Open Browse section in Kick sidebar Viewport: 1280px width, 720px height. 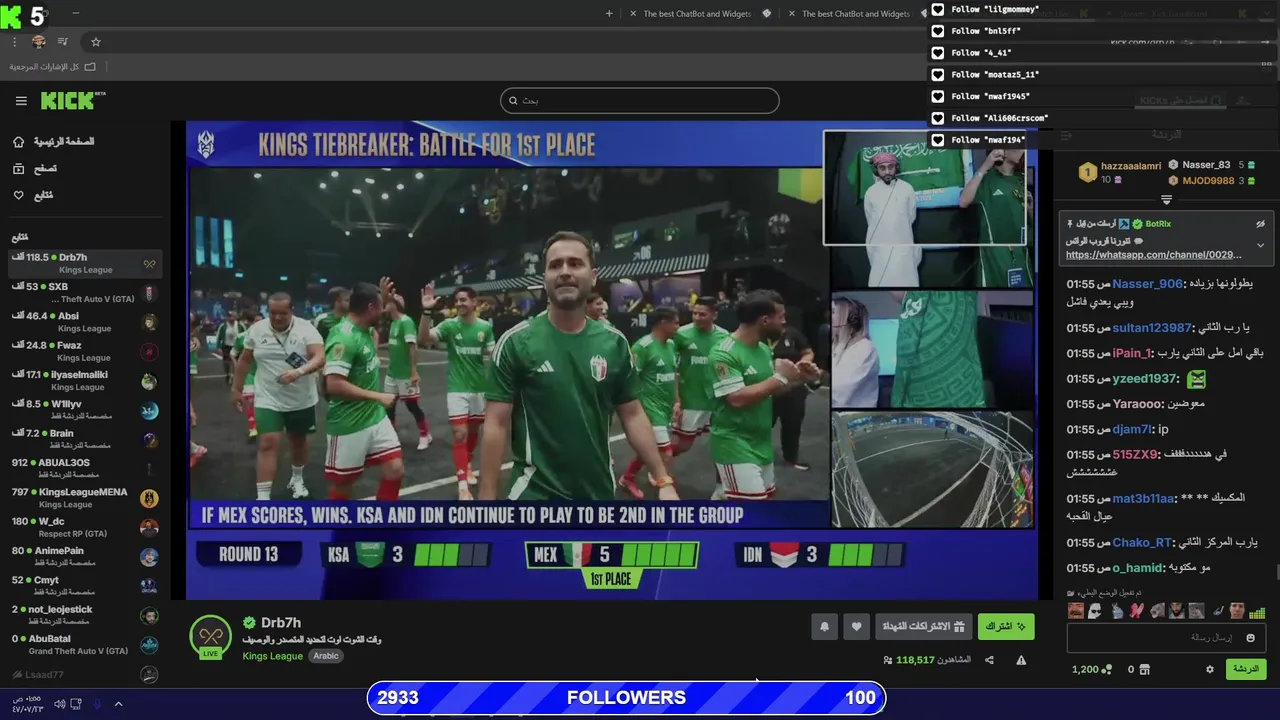35,169
